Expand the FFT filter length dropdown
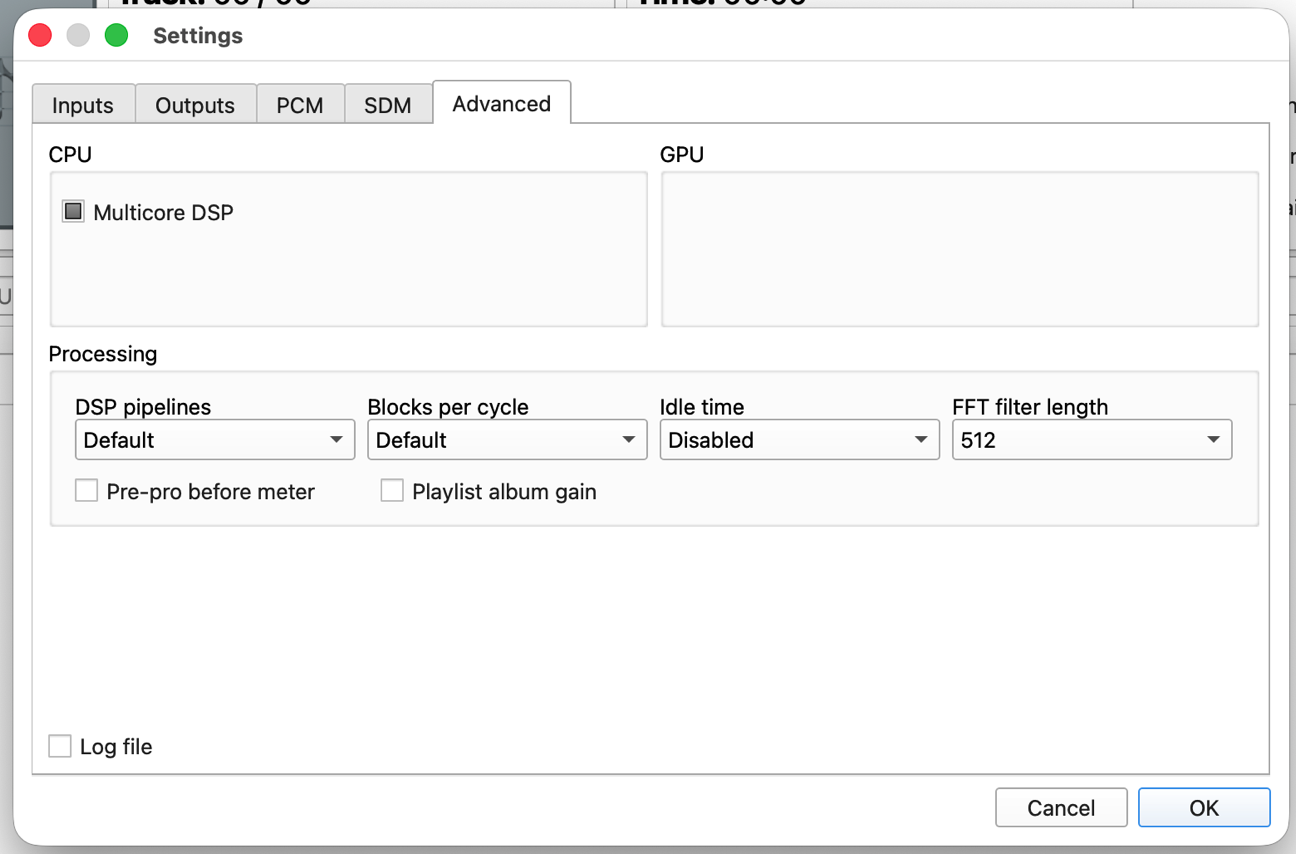This screenshot has height=854, width=1296. [1091, 440]
